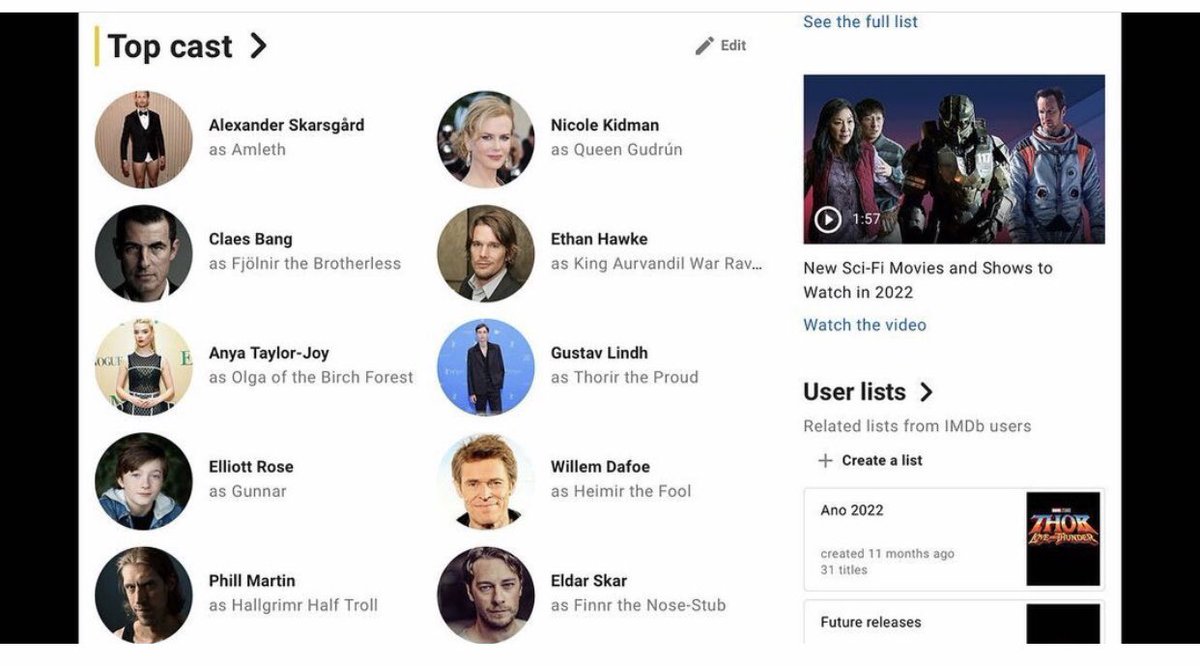Open Claes Bang's profile photo
The height and width of the screenshot is (666, 1200).
[x=143, y=253]
